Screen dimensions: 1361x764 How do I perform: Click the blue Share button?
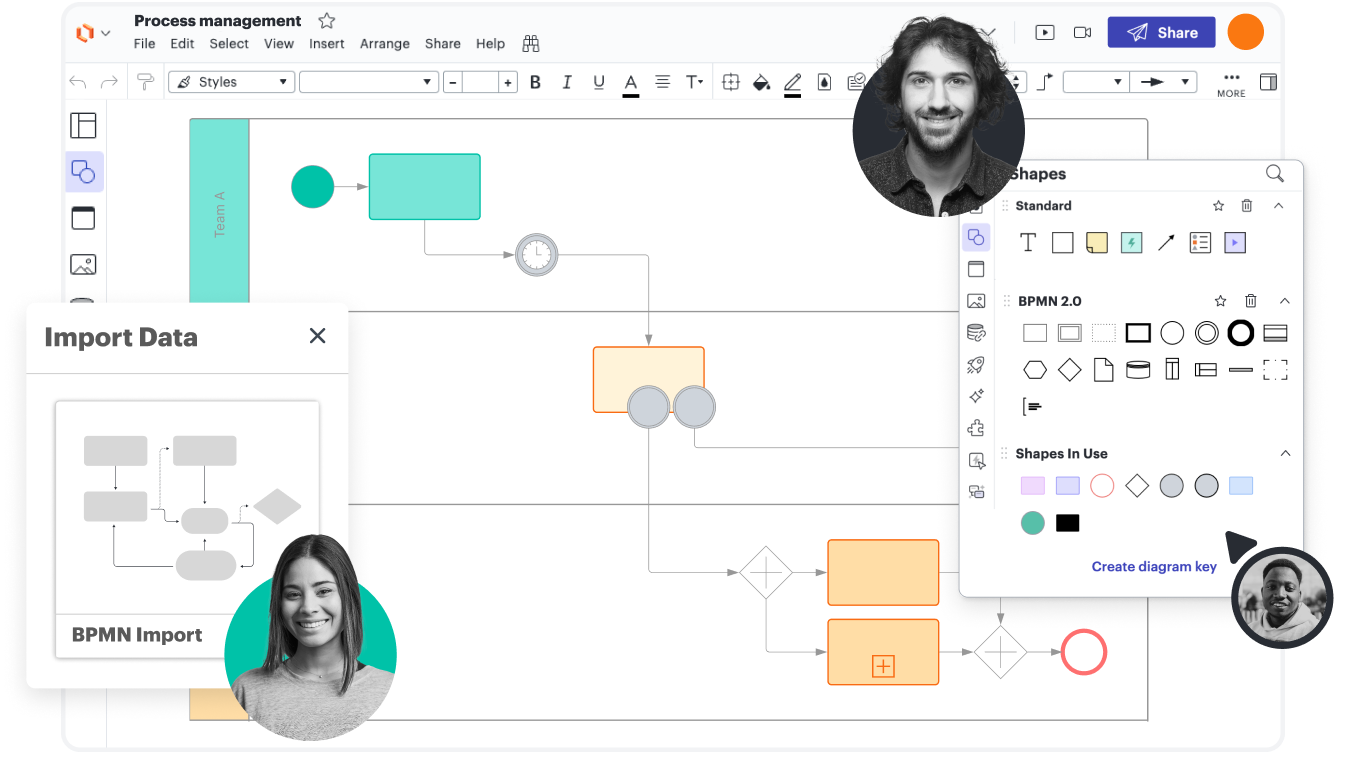pyautogui.click(x=1161, y=33)
